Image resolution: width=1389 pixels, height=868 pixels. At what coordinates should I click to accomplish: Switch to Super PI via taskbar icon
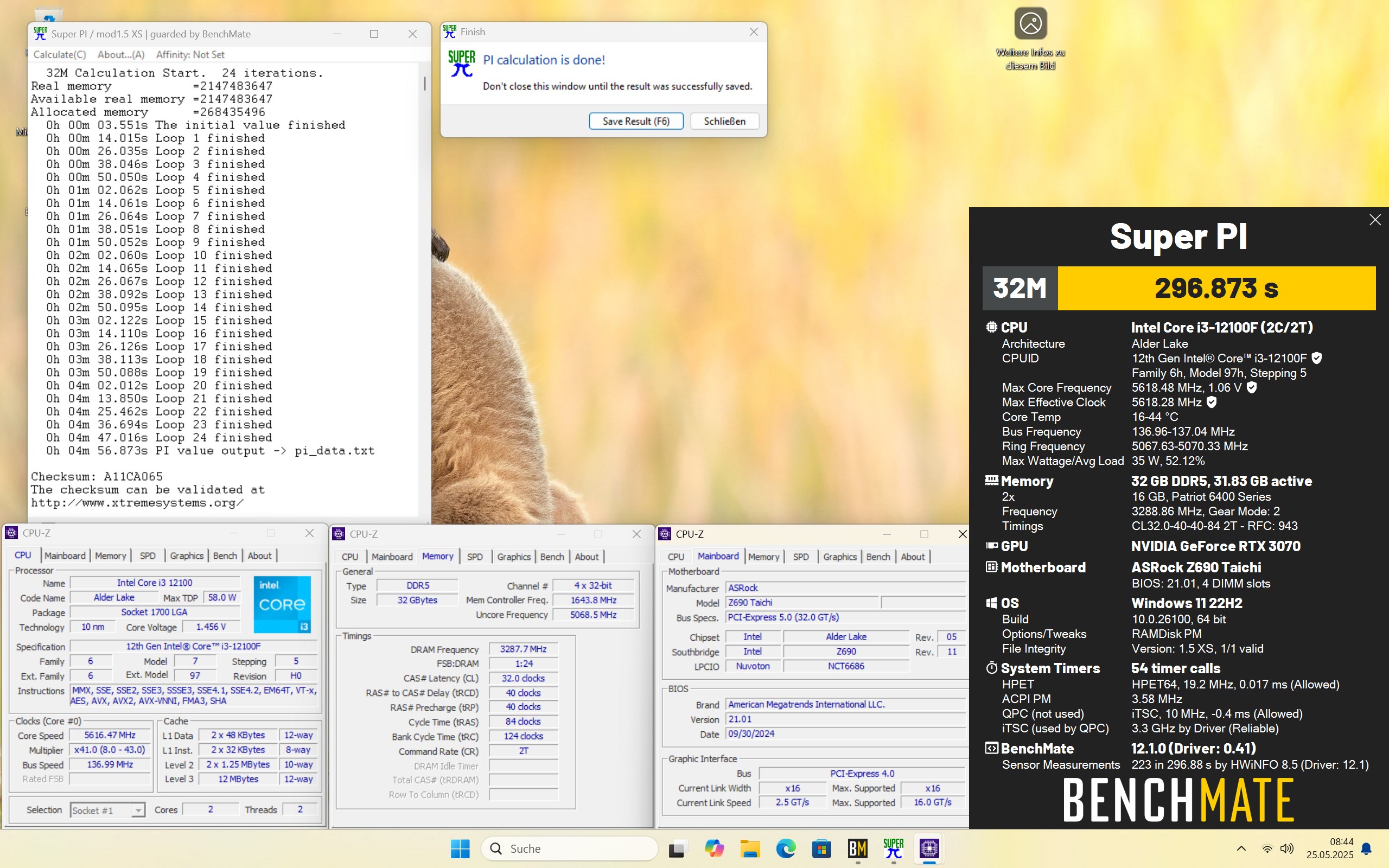pos(894,848)
